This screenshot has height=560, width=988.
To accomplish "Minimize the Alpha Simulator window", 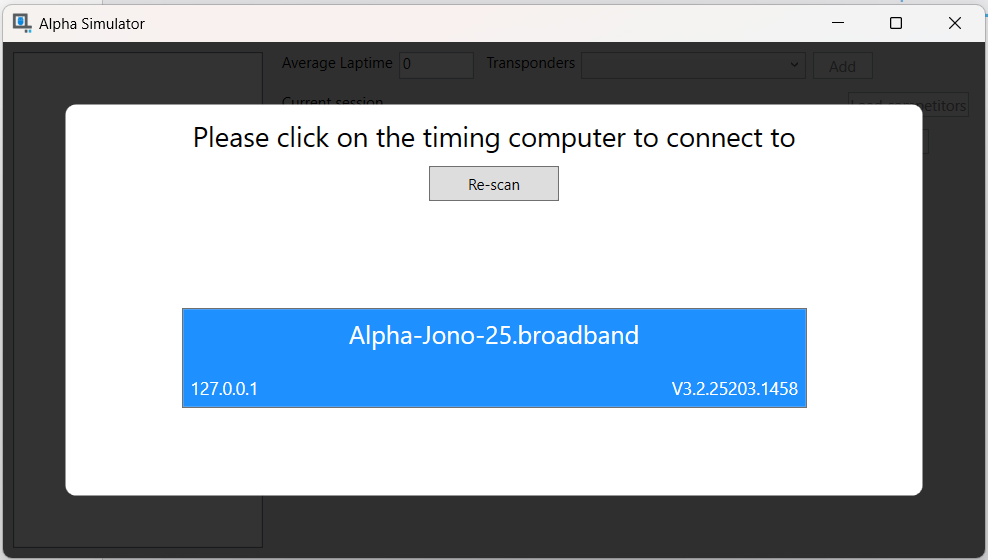I will point(837,23).
